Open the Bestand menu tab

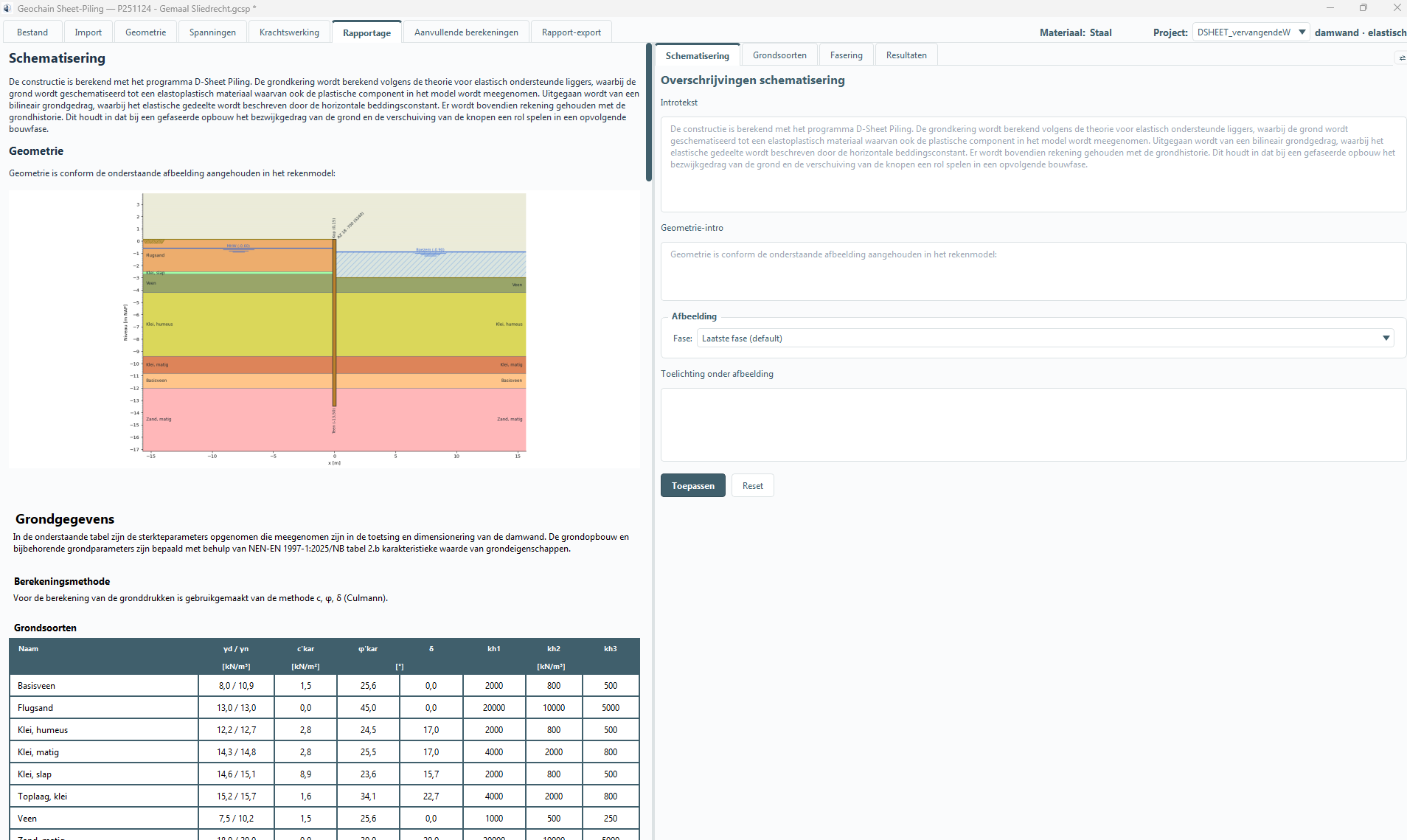point(32,32)
